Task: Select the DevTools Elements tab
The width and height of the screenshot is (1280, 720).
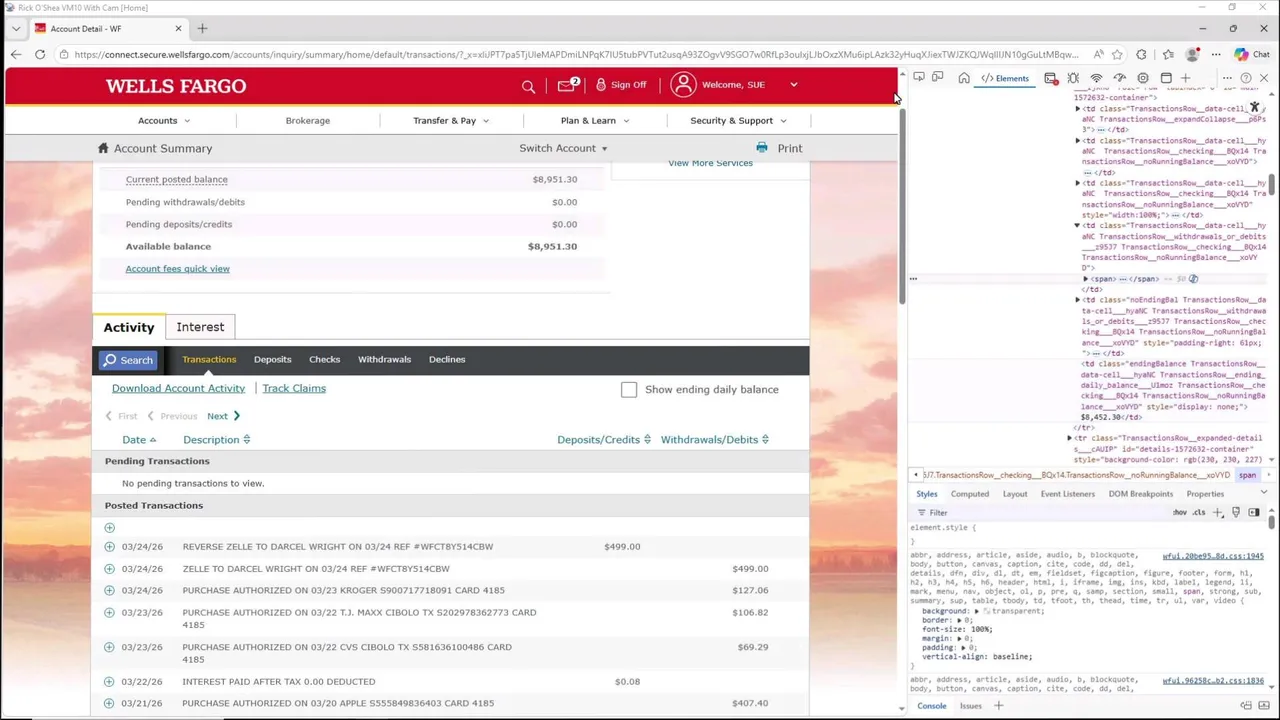Action: coord(1005,78)
